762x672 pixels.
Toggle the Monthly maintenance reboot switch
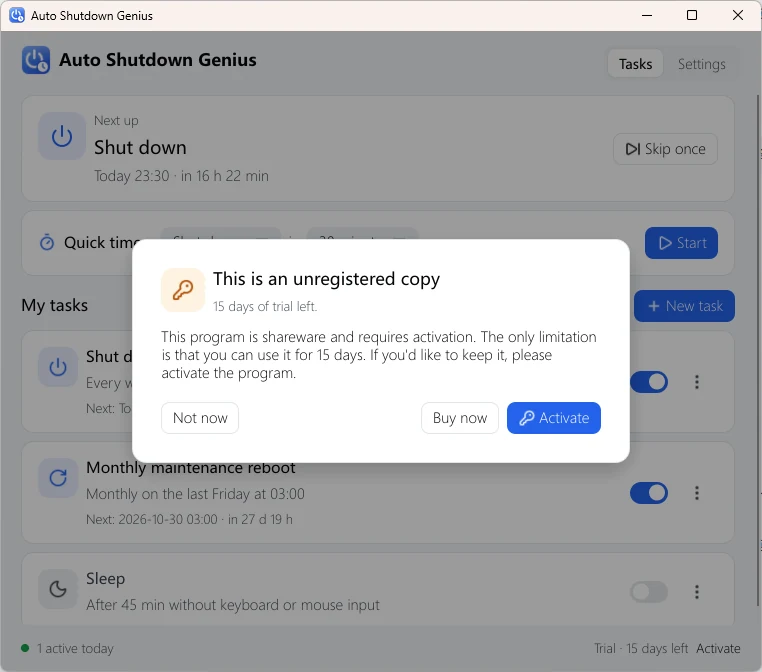(x=649, y=493)
